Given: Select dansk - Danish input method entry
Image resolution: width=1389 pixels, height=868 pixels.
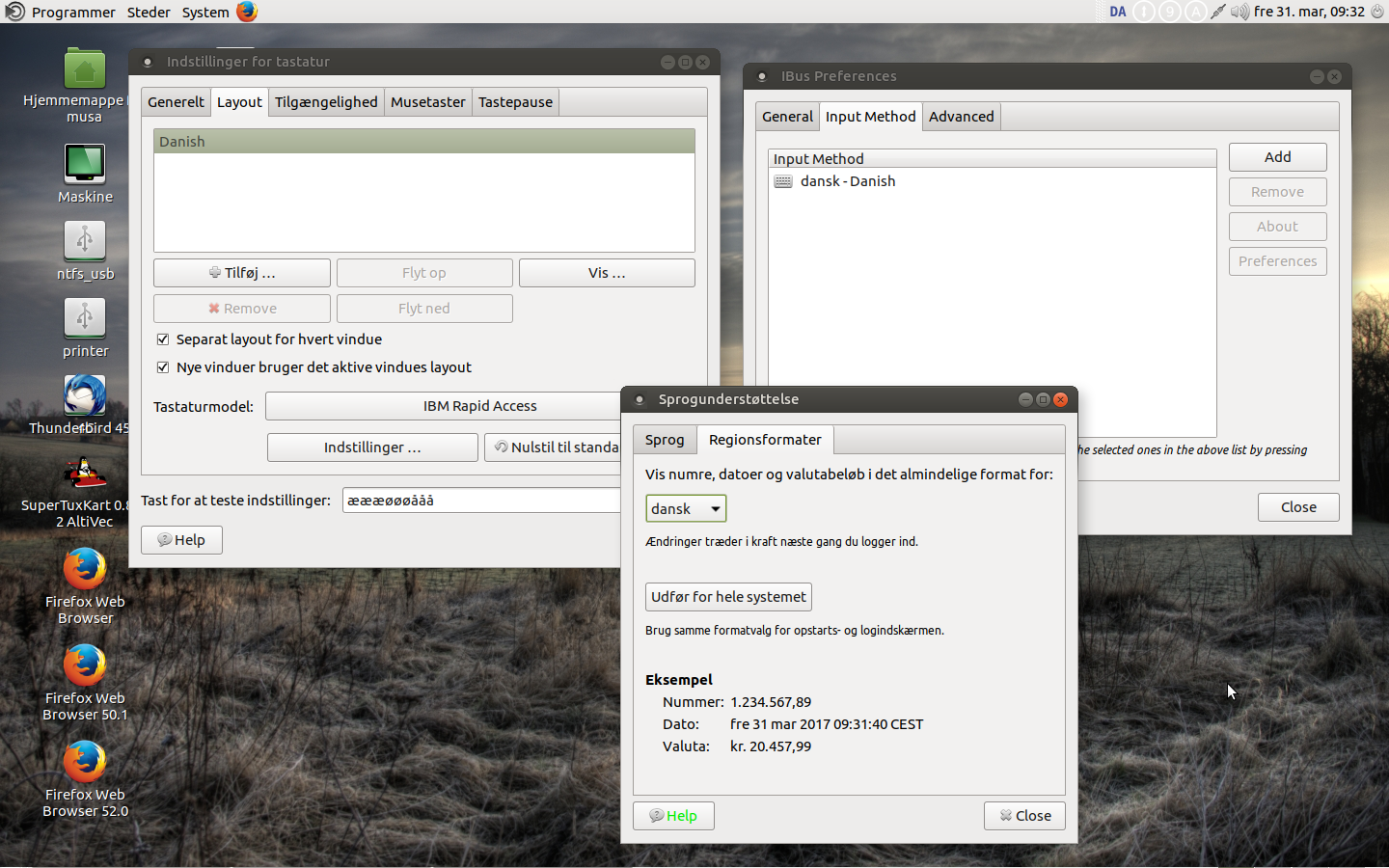Looking at the screenshot, I should click(x=847, y=181).
